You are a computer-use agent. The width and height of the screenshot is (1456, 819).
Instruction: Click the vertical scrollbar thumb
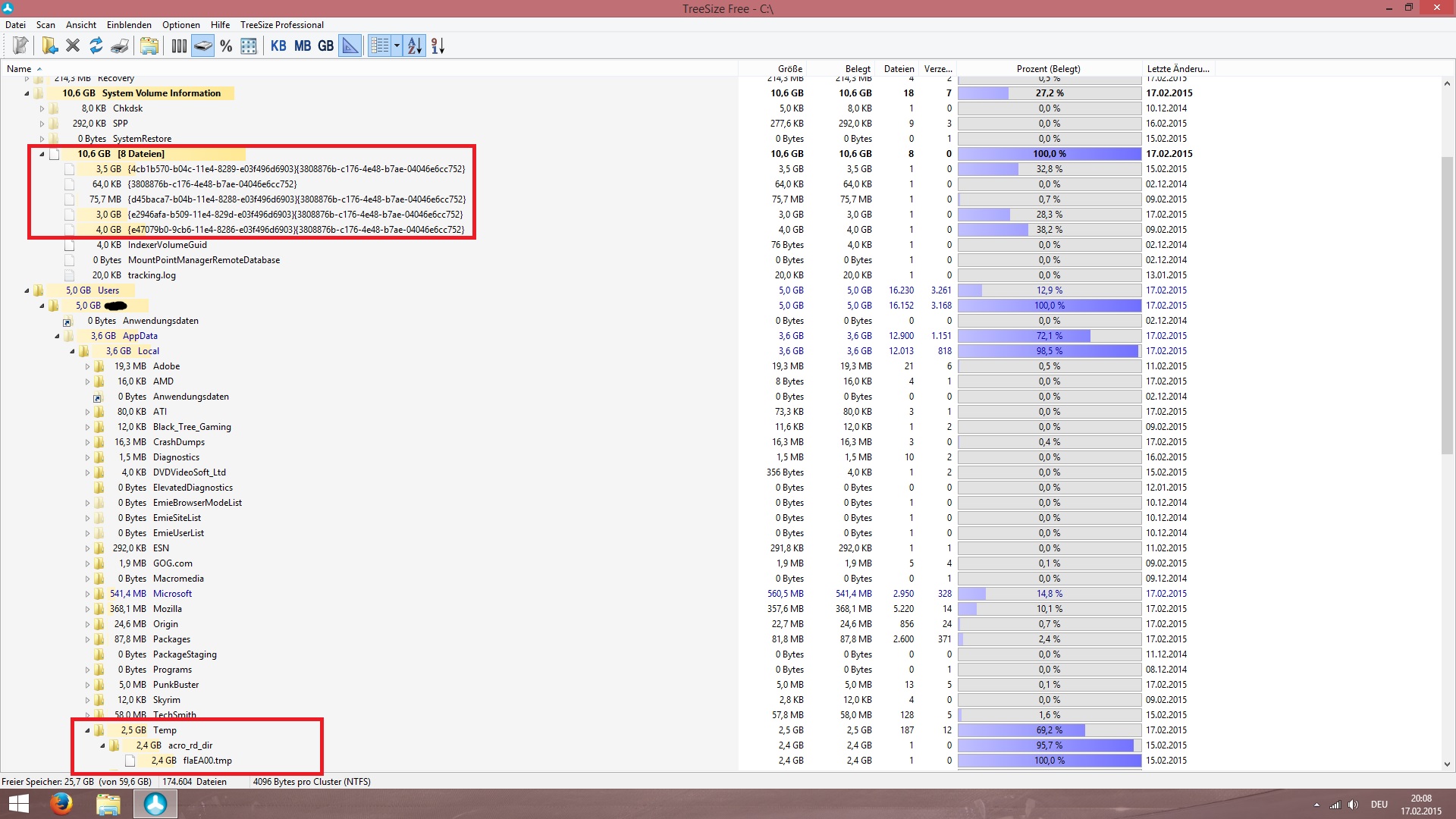1447,303
